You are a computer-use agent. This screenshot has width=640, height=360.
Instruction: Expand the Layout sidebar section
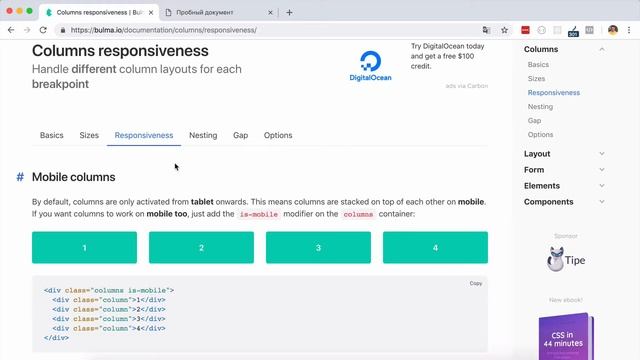click(x=602, y=153)
